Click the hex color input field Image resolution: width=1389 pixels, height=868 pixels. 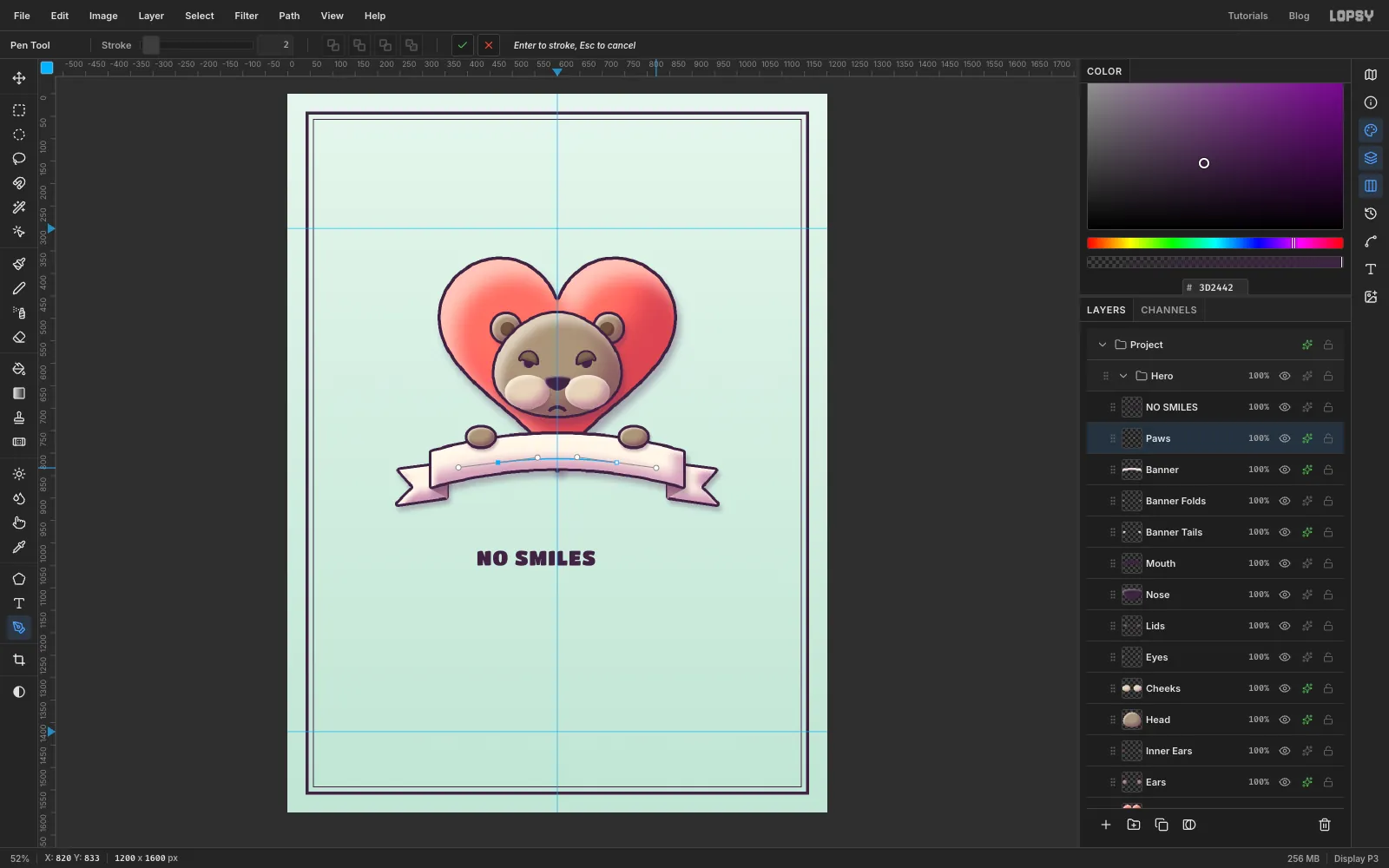tap(1215, 287)
